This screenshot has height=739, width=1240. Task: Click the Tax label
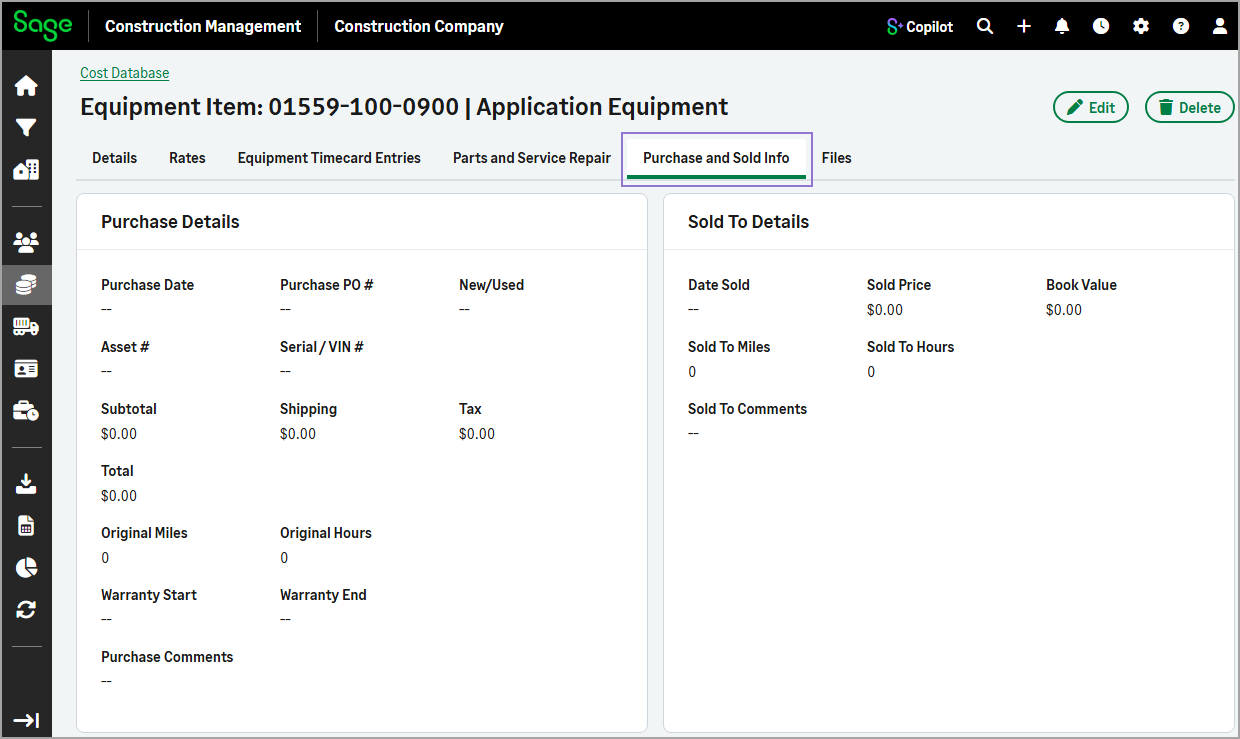(470, 409)
